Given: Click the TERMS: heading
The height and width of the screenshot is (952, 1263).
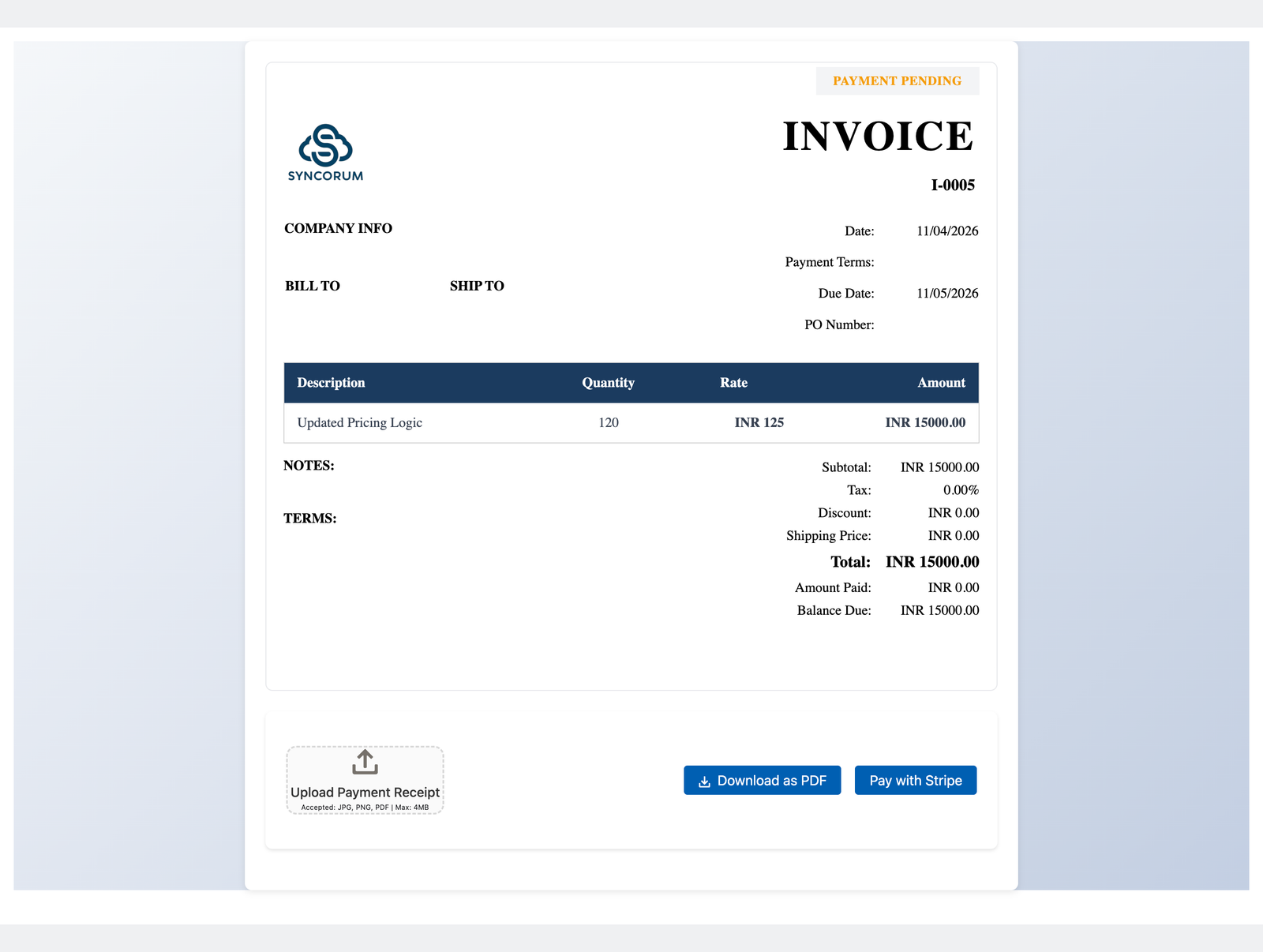Looking at the screenshot, I should [x=310, y=519].
